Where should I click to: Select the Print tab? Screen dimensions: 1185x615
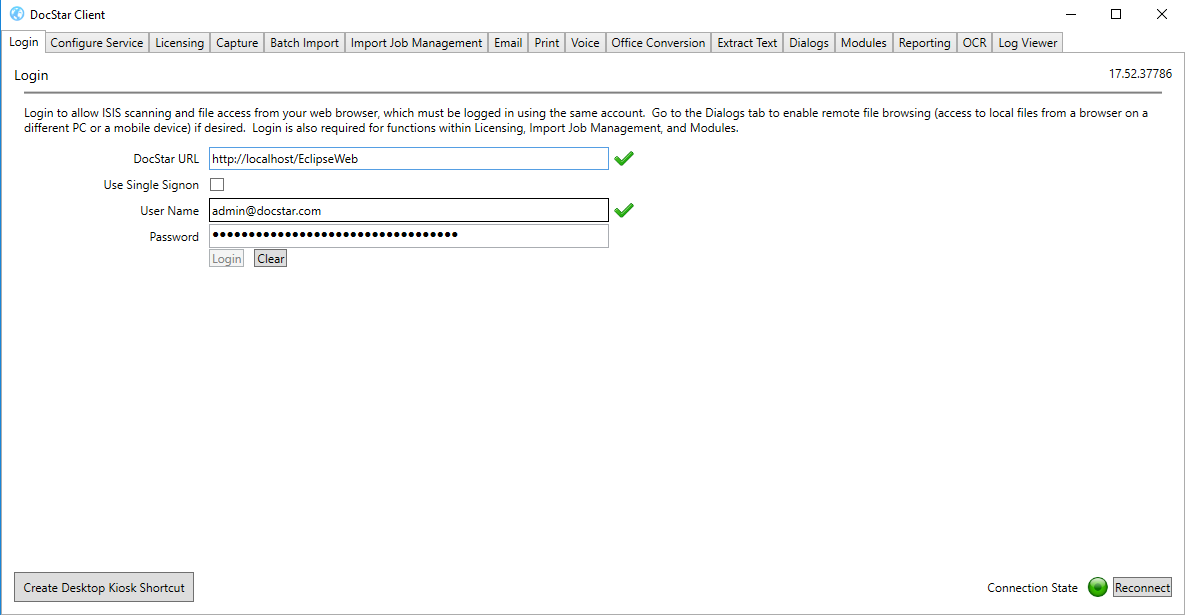click(x=546, y=43)
